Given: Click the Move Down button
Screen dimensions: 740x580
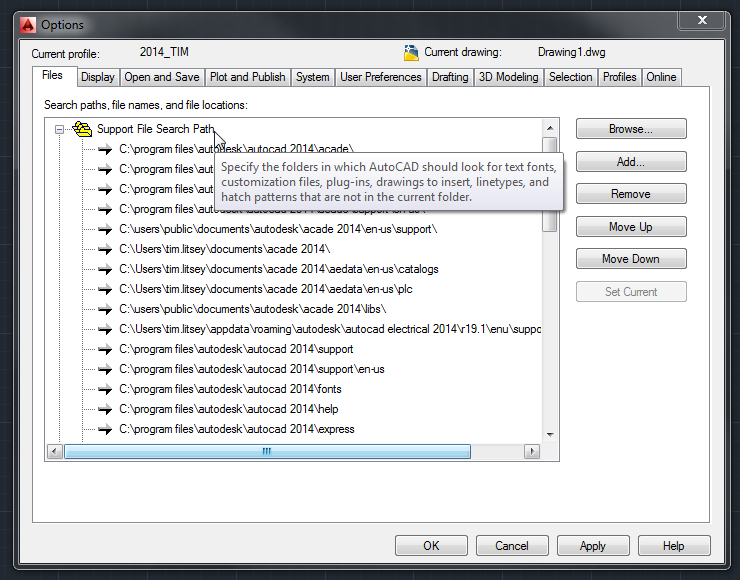Looking at the screenshot, I should pos(631,259).
